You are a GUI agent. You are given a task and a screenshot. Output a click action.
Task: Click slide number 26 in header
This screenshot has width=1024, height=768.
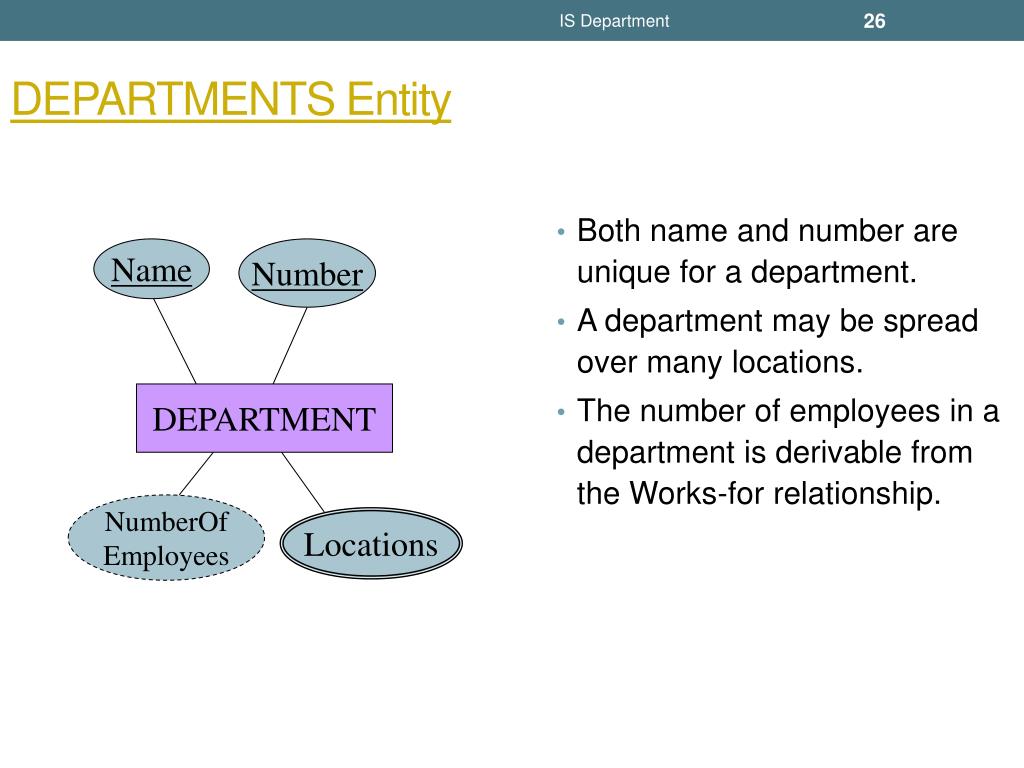[874, 21]
